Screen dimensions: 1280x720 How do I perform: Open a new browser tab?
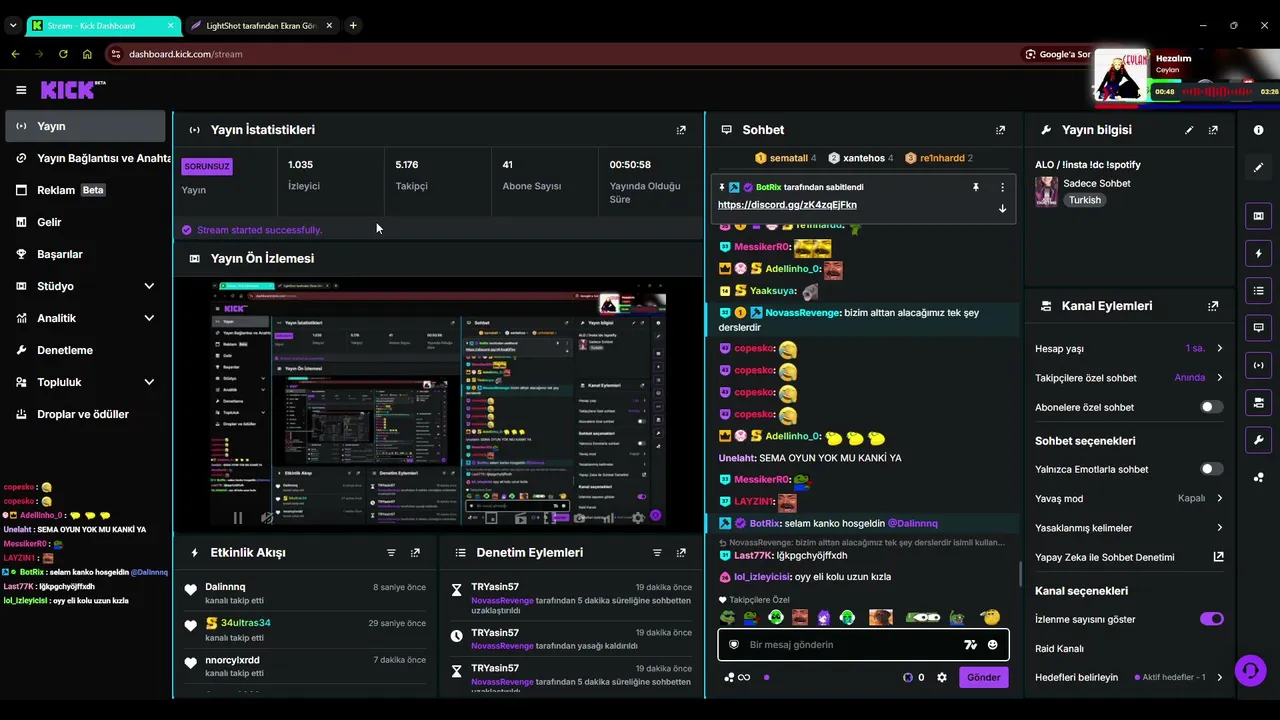(x=353, y=25)
